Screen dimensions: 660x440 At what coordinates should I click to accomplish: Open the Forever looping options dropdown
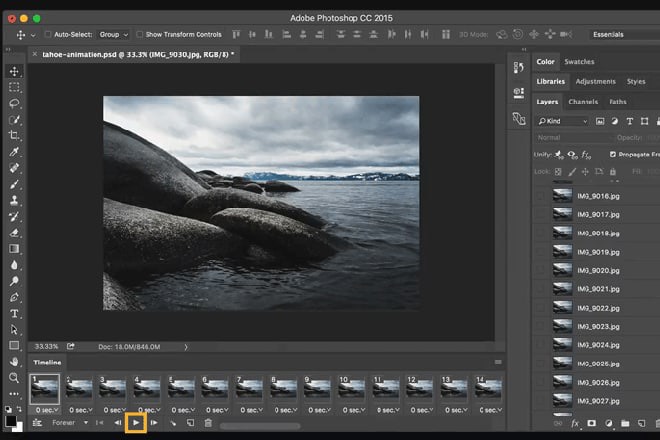point(70,423)
